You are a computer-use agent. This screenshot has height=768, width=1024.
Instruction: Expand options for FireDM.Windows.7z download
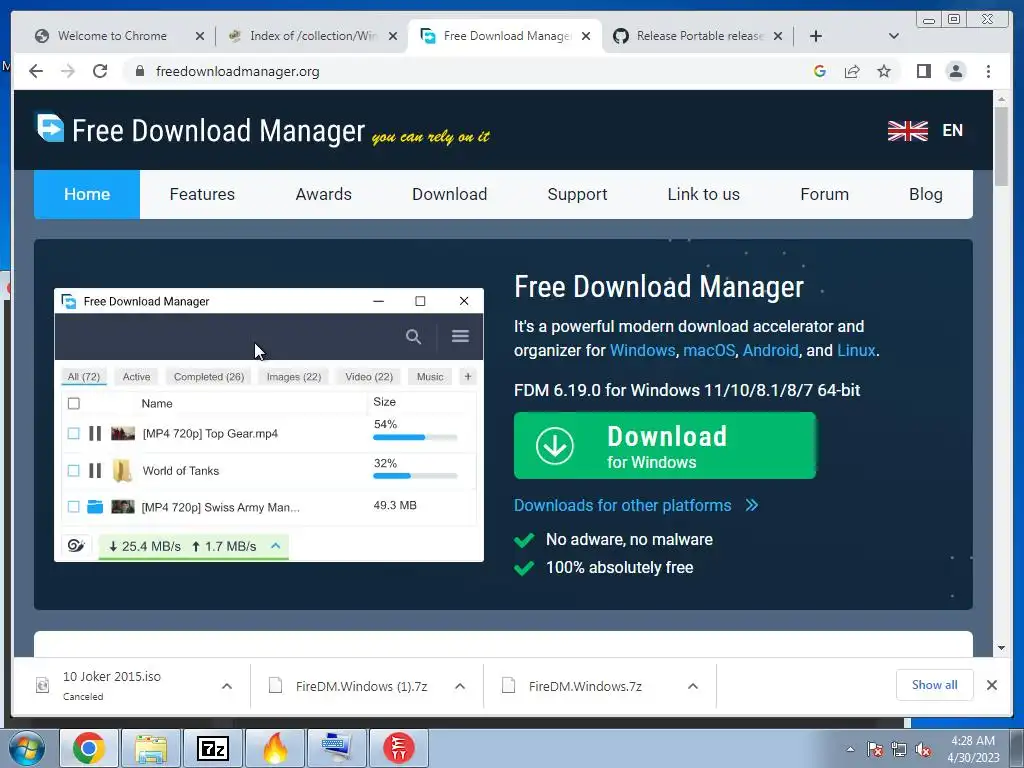tap(693, 686)
